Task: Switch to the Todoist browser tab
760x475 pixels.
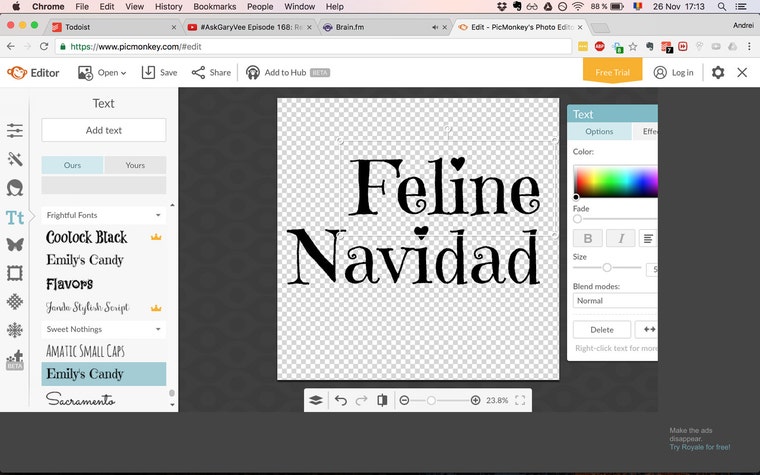Action: click(x=114, y=27)
